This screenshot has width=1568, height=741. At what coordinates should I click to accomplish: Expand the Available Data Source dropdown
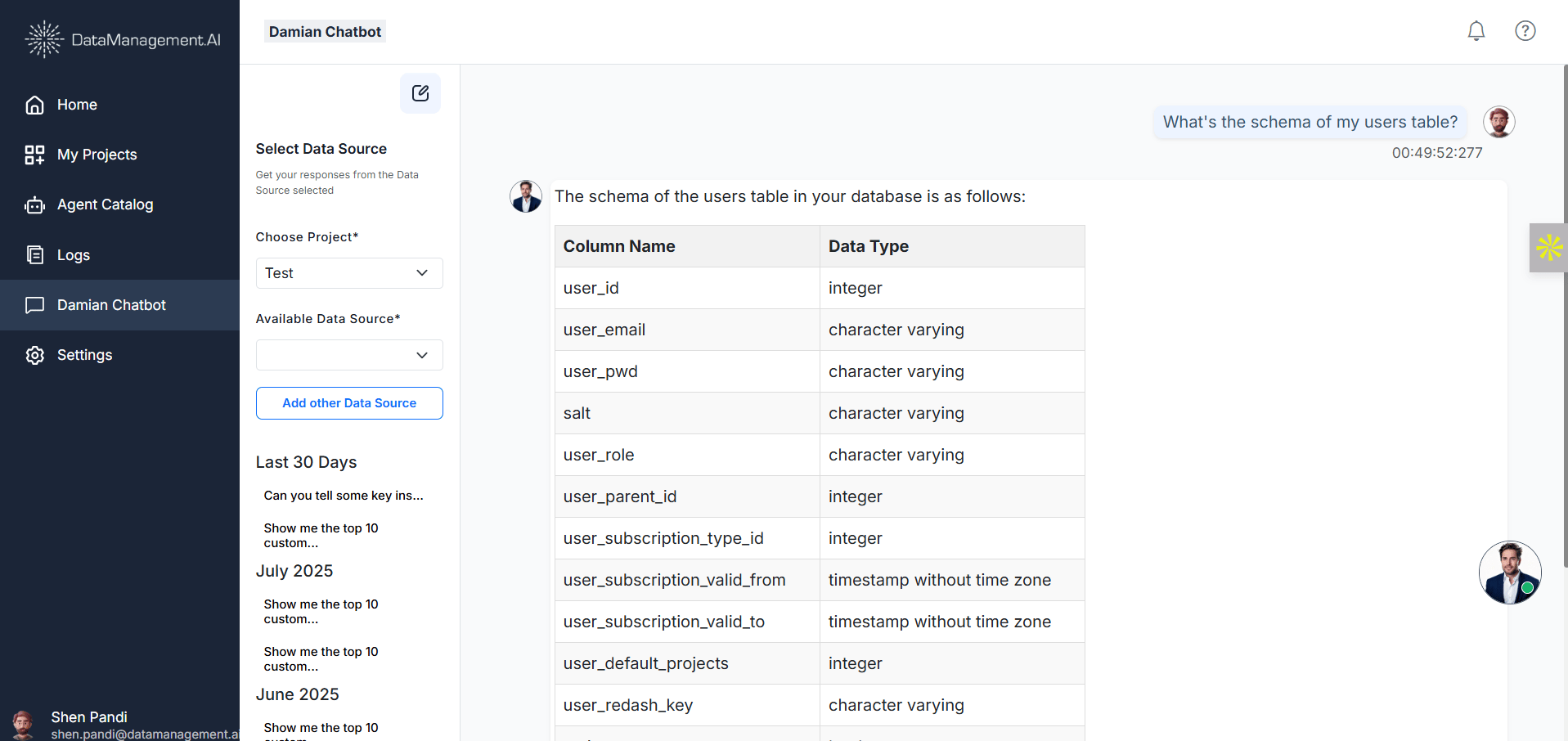click(349, 355)
